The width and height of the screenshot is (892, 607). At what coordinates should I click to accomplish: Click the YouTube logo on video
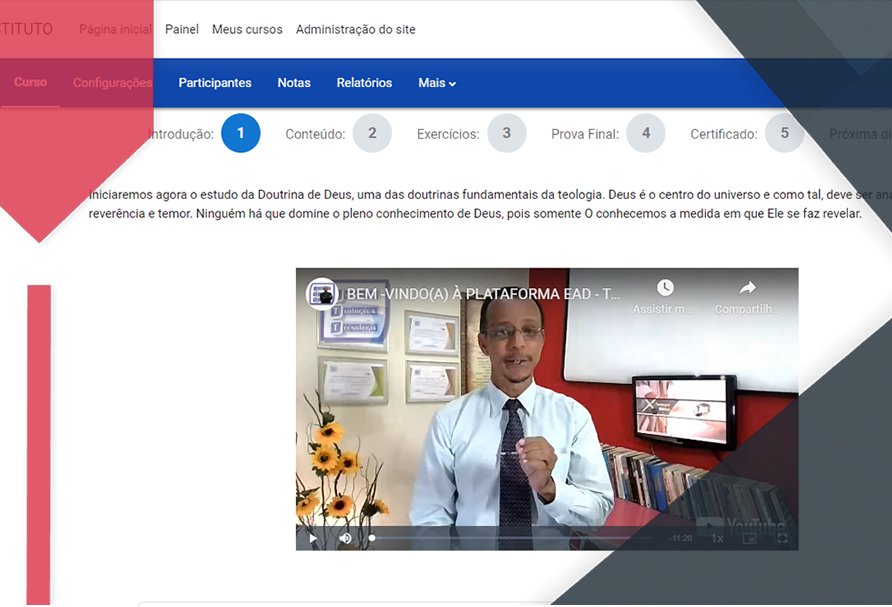tap(740, 524)
